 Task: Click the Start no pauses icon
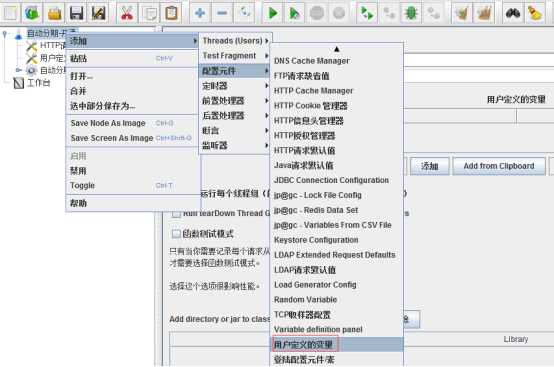pyautogui.click(x=295, y=13)
